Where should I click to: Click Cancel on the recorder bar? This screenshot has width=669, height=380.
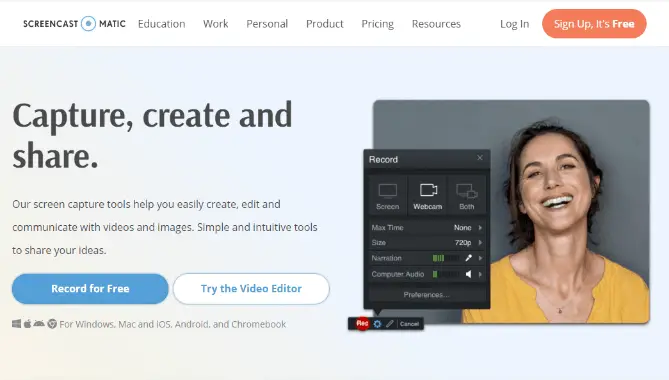tap(410, 324)
